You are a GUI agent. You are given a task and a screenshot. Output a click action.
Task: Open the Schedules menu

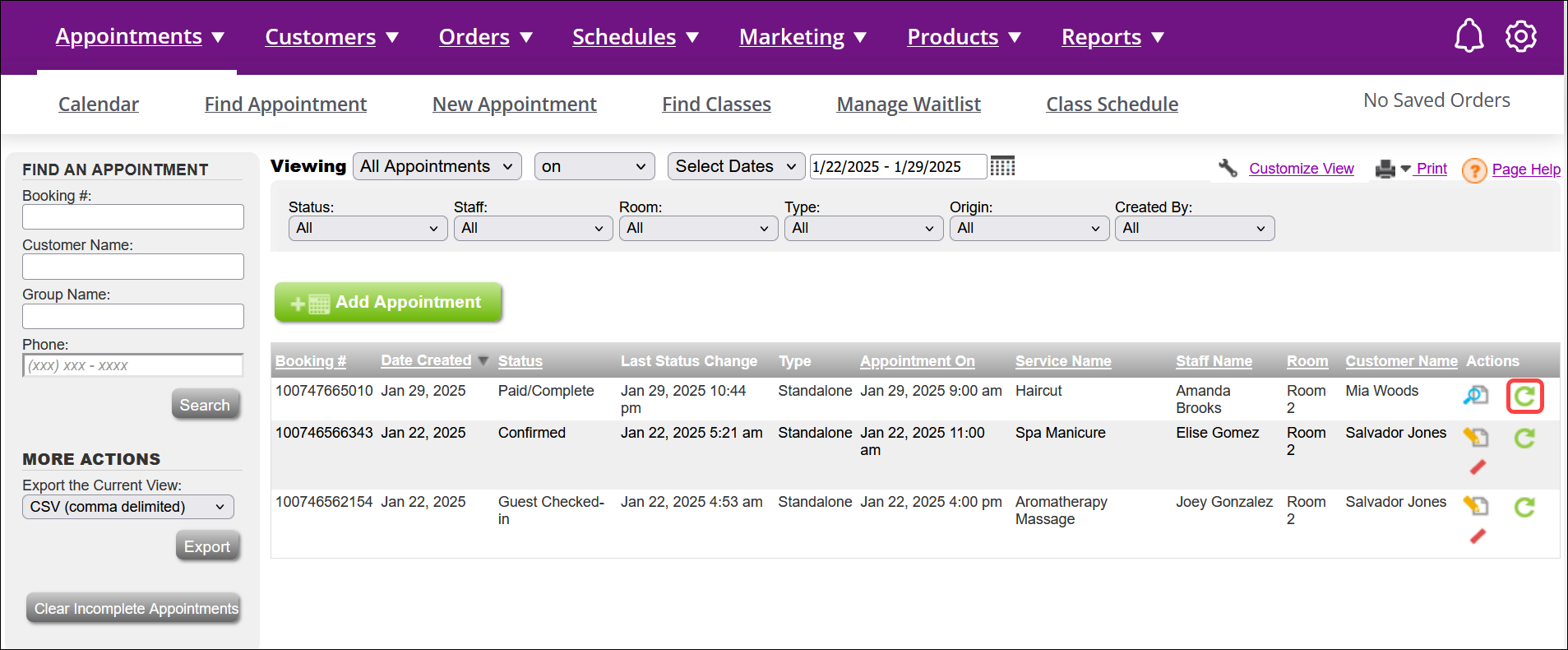tap(635, 37)
